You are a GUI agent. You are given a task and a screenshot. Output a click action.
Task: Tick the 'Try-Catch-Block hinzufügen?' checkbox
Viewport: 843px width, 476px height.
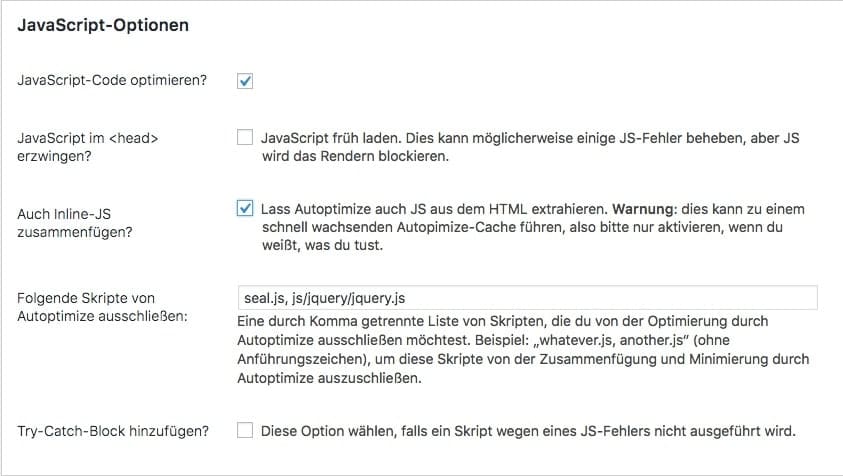[x=245, y=431]
